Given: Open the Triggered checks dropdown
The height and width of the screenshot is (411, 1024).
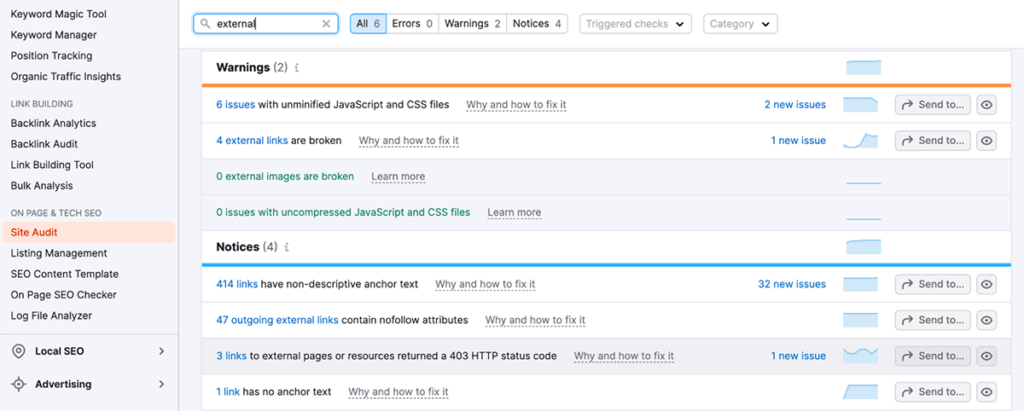Looking at the screenshot, I should pyautogui.click(x=635, y=24).
